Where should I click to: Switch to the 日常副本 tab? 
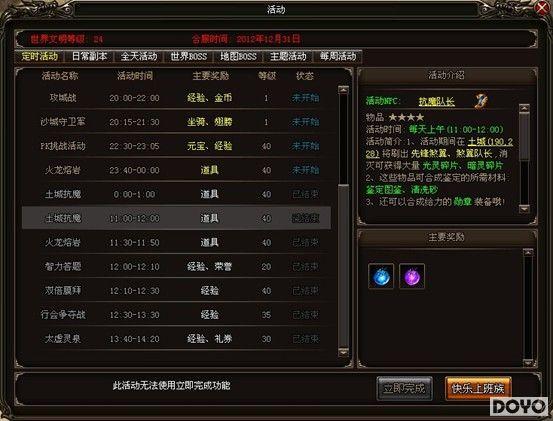(89, 56)
